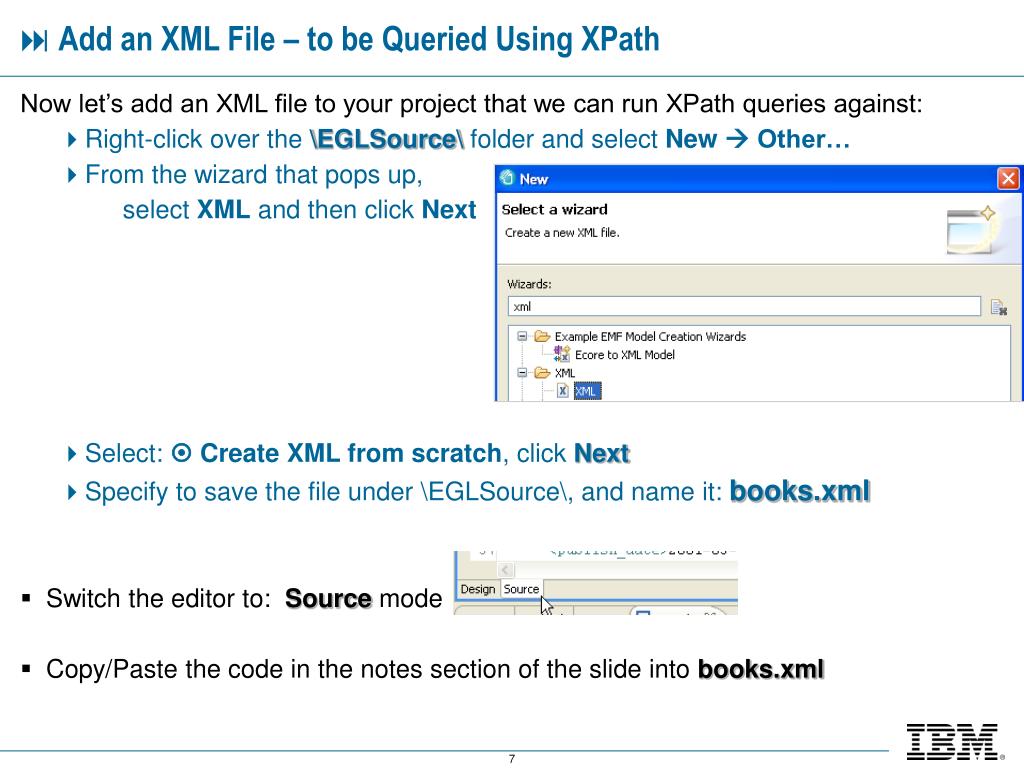This screenshot has height=768, width=1024.
Task: Collapse the Example EMF Model Creation Wizards node
Action: pos(522,336)
